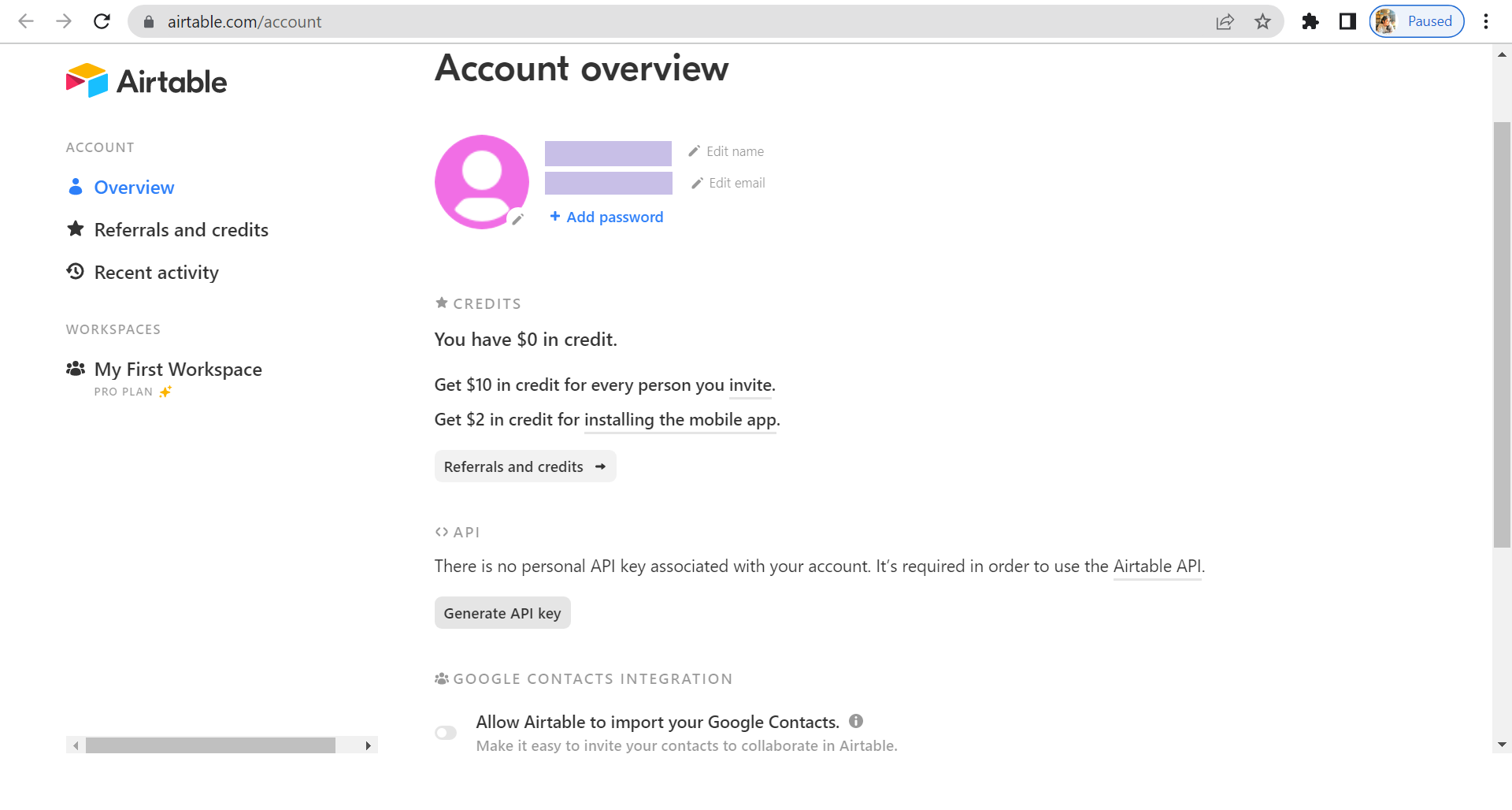Open Referrals and credits in sidebar
This screenshot has height=810, width=1512.
(180, 230)
